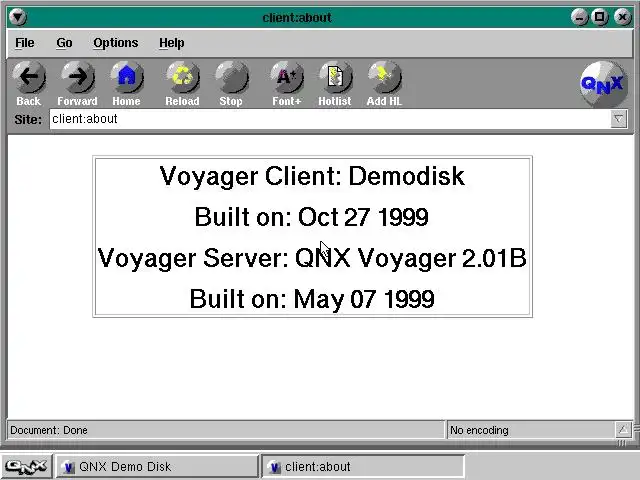Image resolution: width=640 pixels, height=480 pixels.
Task: Open the window menu arrow in title bar
Action: (18, 17)
